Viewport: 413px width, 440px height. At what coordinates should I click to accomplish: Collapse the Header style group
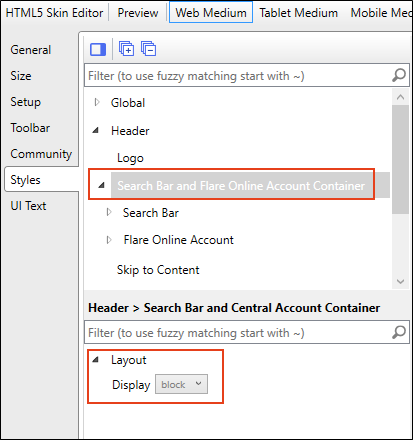pyautogui.click(x=96, y=130)
